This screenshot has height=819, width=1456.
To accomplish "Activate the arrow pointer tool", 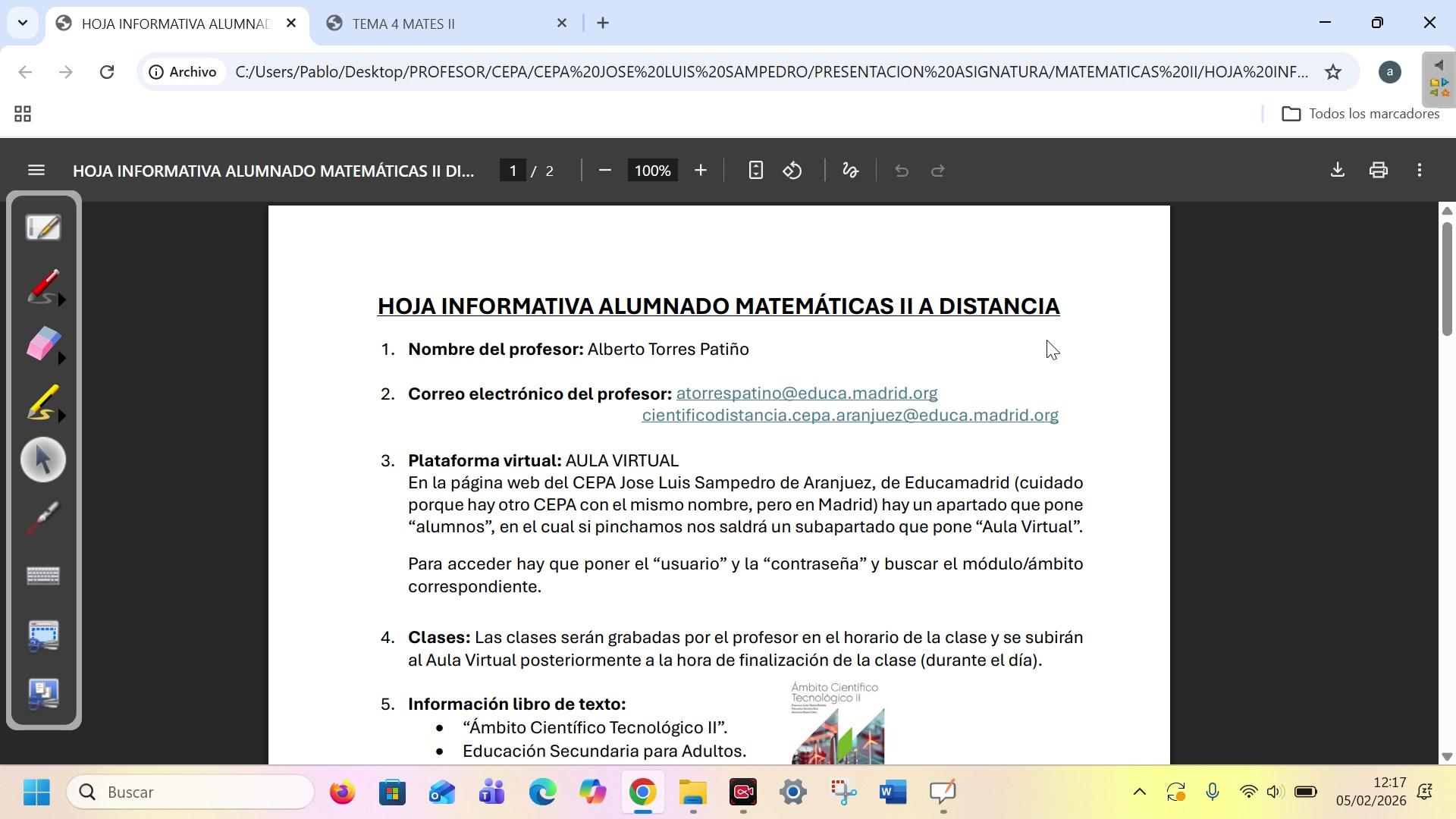I will click(x=43, y=460).
